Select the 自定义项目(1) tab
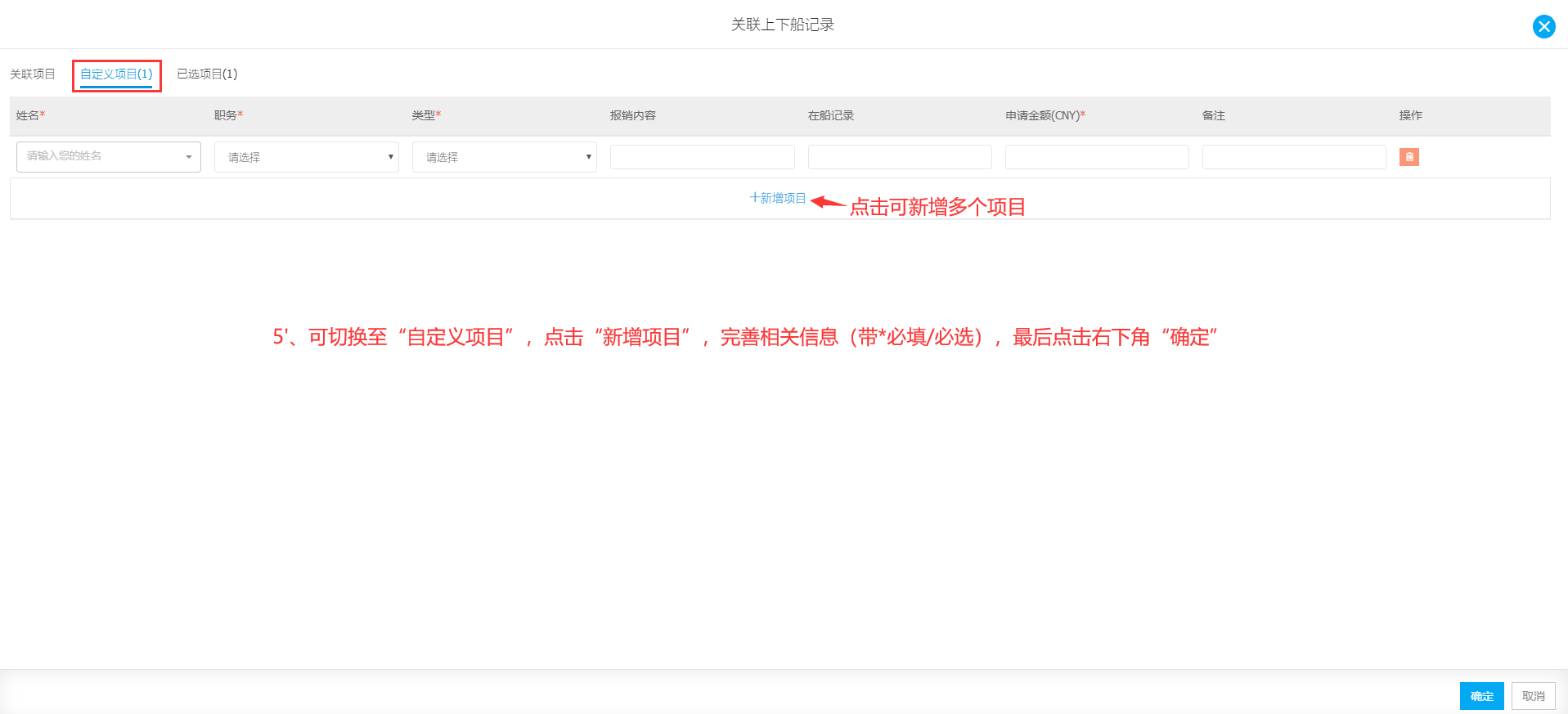Screen dimensions: 1568x714 116,74
